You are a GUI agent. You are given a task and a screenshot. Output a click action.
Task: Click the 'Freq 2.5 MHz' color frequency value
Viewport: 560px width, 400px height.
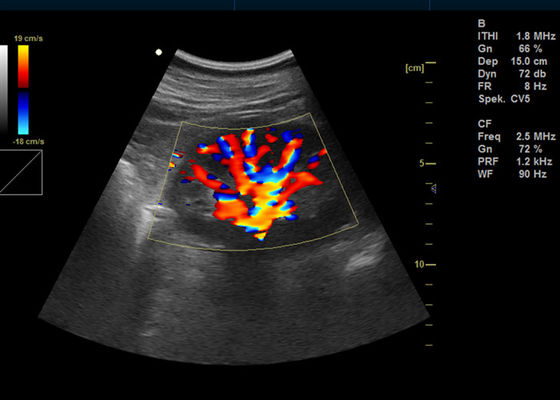click(516, 136)
